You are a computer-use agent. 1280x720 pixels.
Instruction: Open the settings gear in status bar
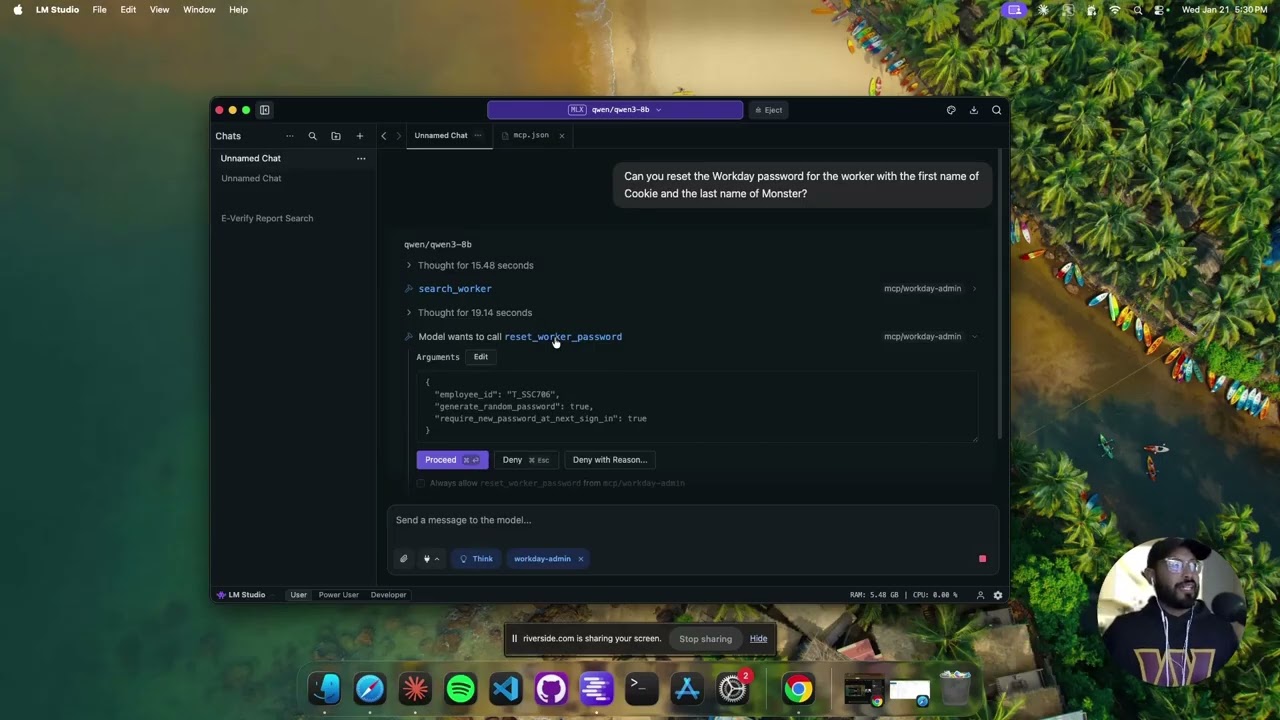[x=997, y=595]
